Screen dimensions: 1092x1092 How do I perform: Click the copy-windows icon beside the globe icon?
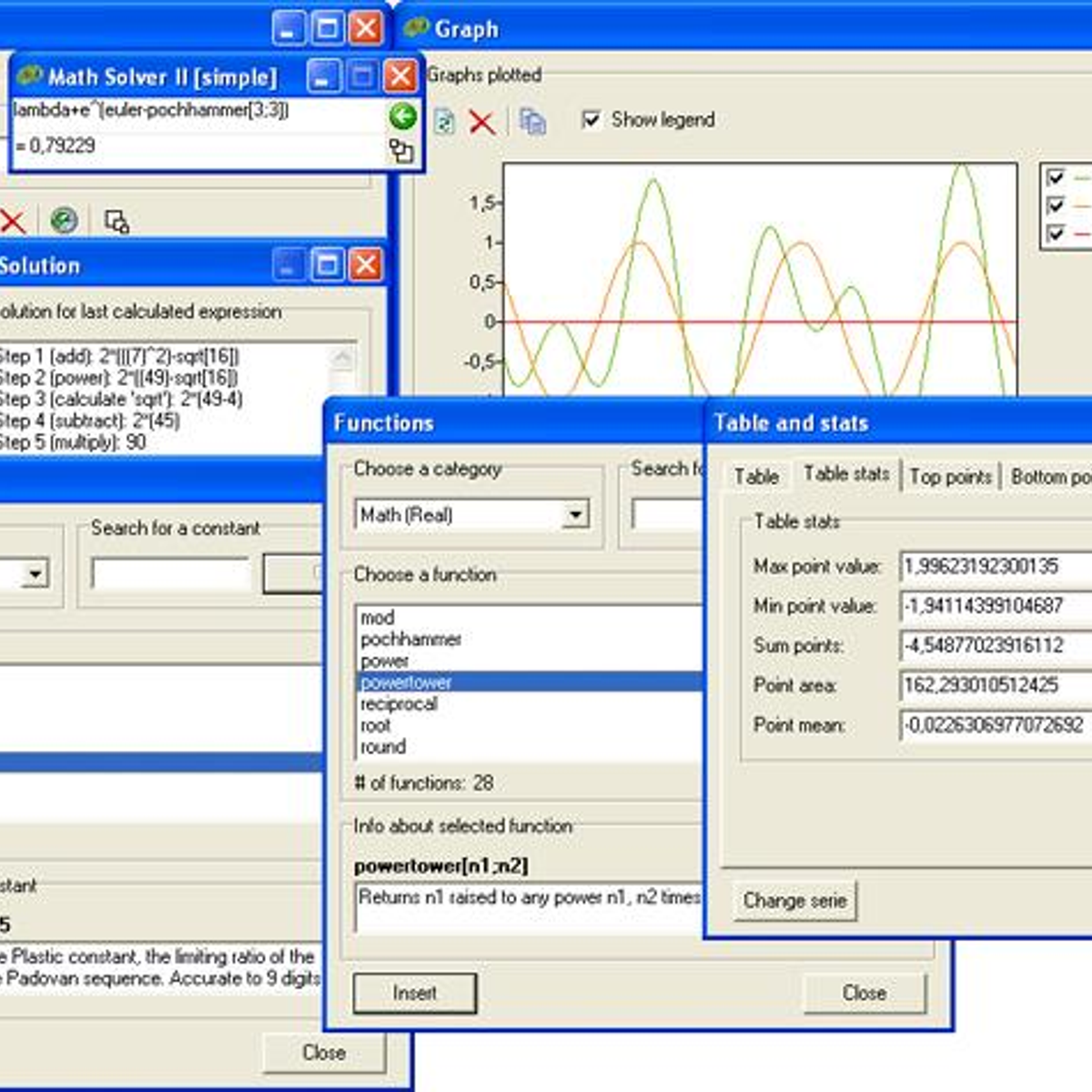116,221
